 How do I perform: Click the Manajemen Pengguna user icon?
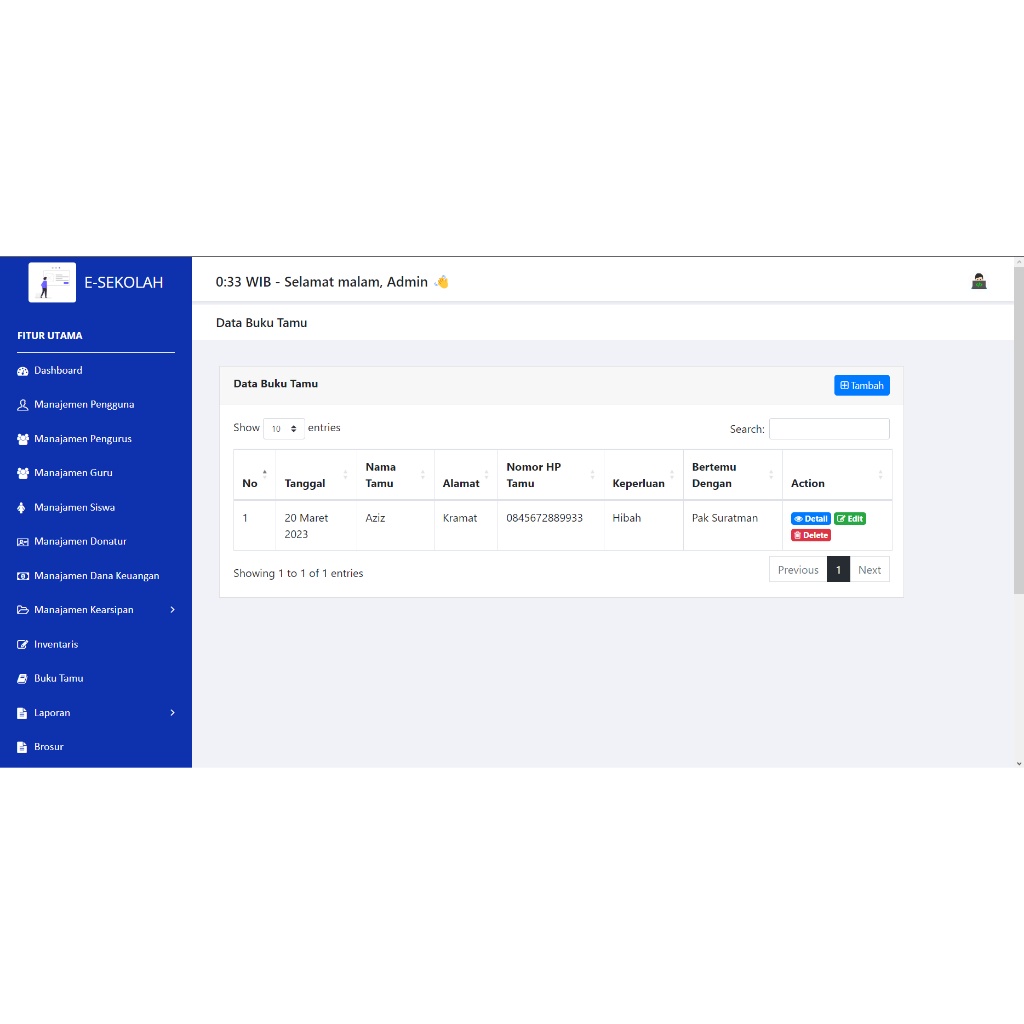click(x=23, y=405)
